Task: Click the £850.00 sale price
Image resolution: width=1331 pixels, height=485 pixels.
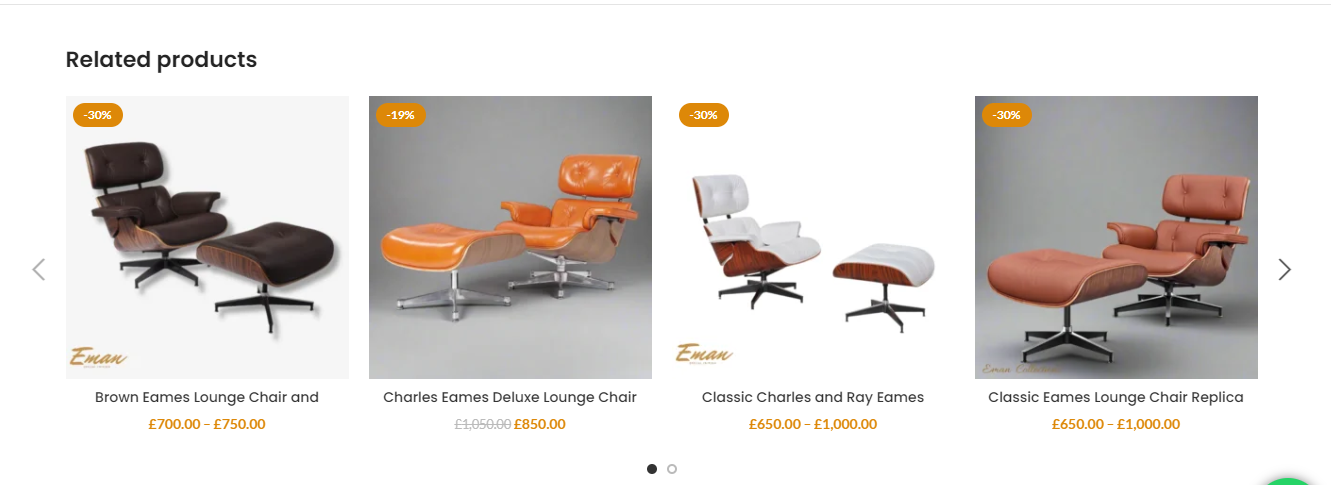Action: [x=540, y=424]
